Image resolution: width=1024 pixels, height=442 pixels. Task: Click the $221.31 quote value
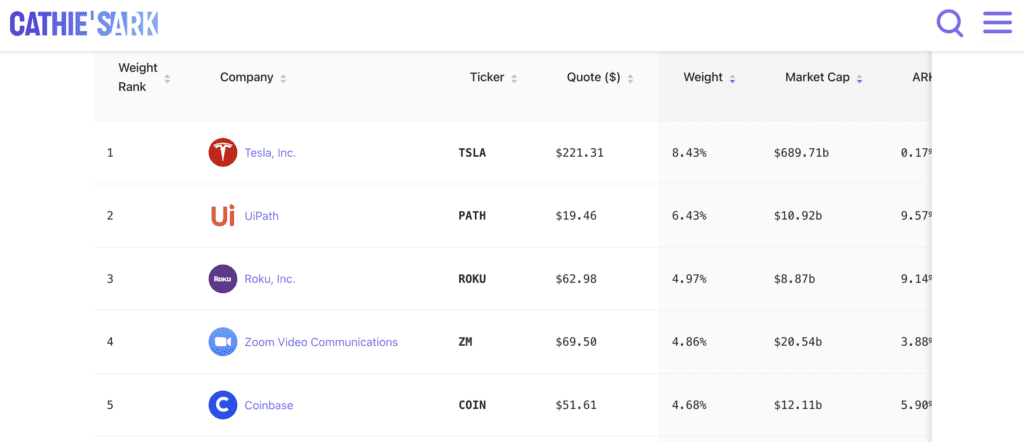pyautogui.click(x=579, y=153)
